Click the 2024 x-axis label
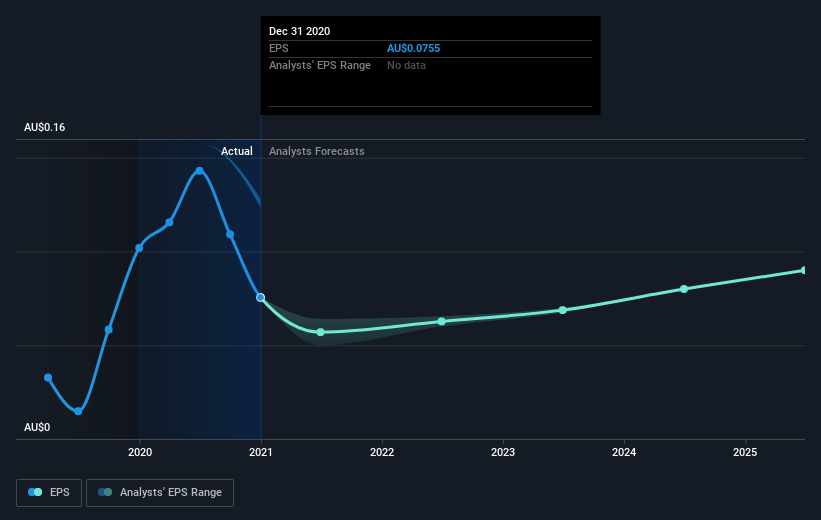Viewport: 821px width, 520px height. coord(624,452)
